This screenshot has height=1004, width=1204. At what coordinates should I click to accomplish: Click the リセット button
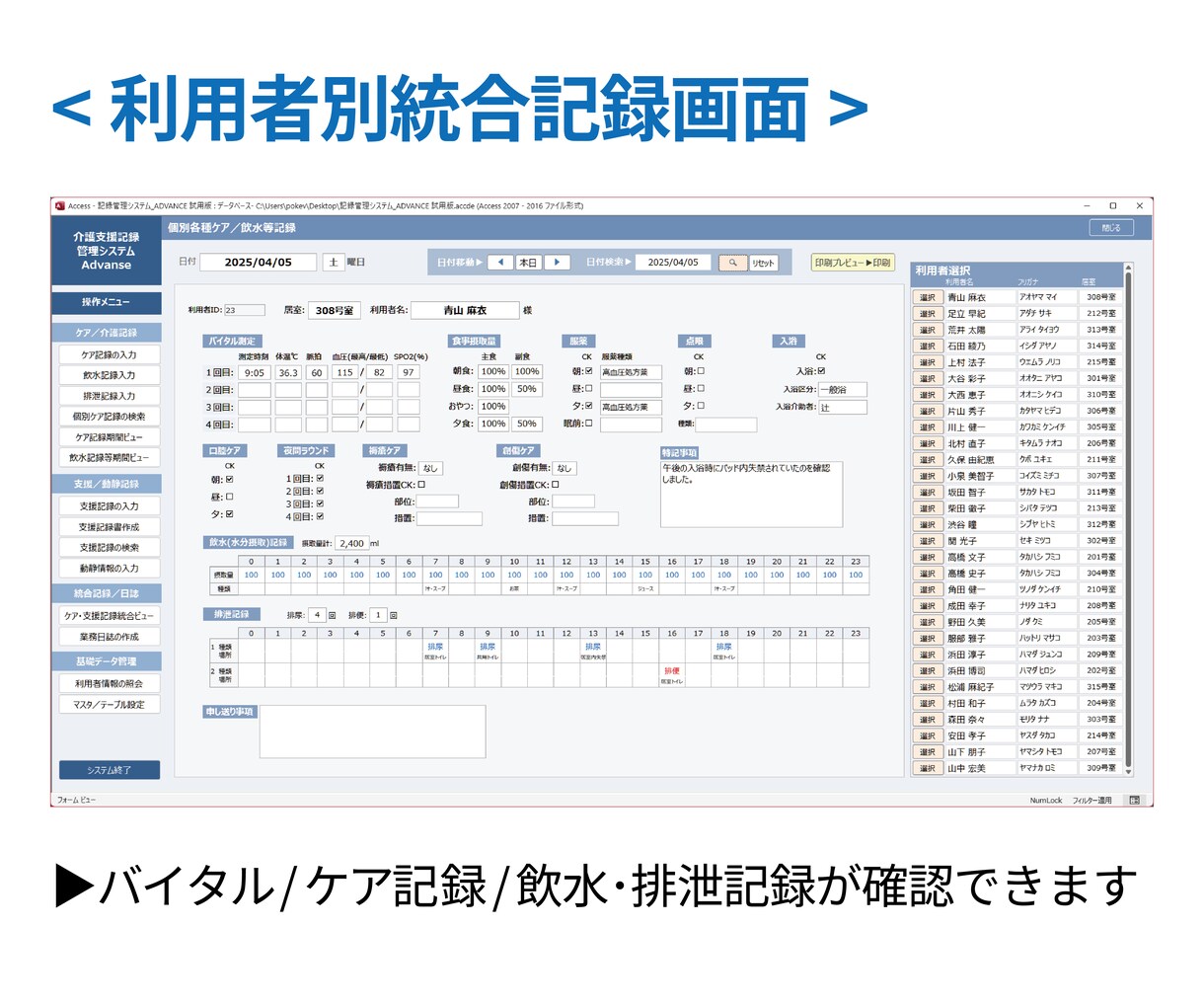point(763,263)
